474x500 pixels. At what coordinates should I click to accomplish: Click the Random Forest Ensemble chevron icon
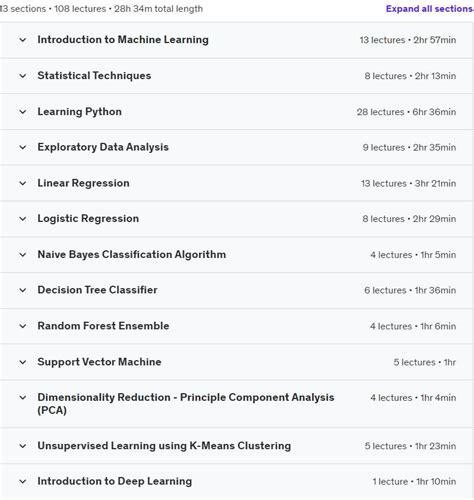[x=23, y=326]
